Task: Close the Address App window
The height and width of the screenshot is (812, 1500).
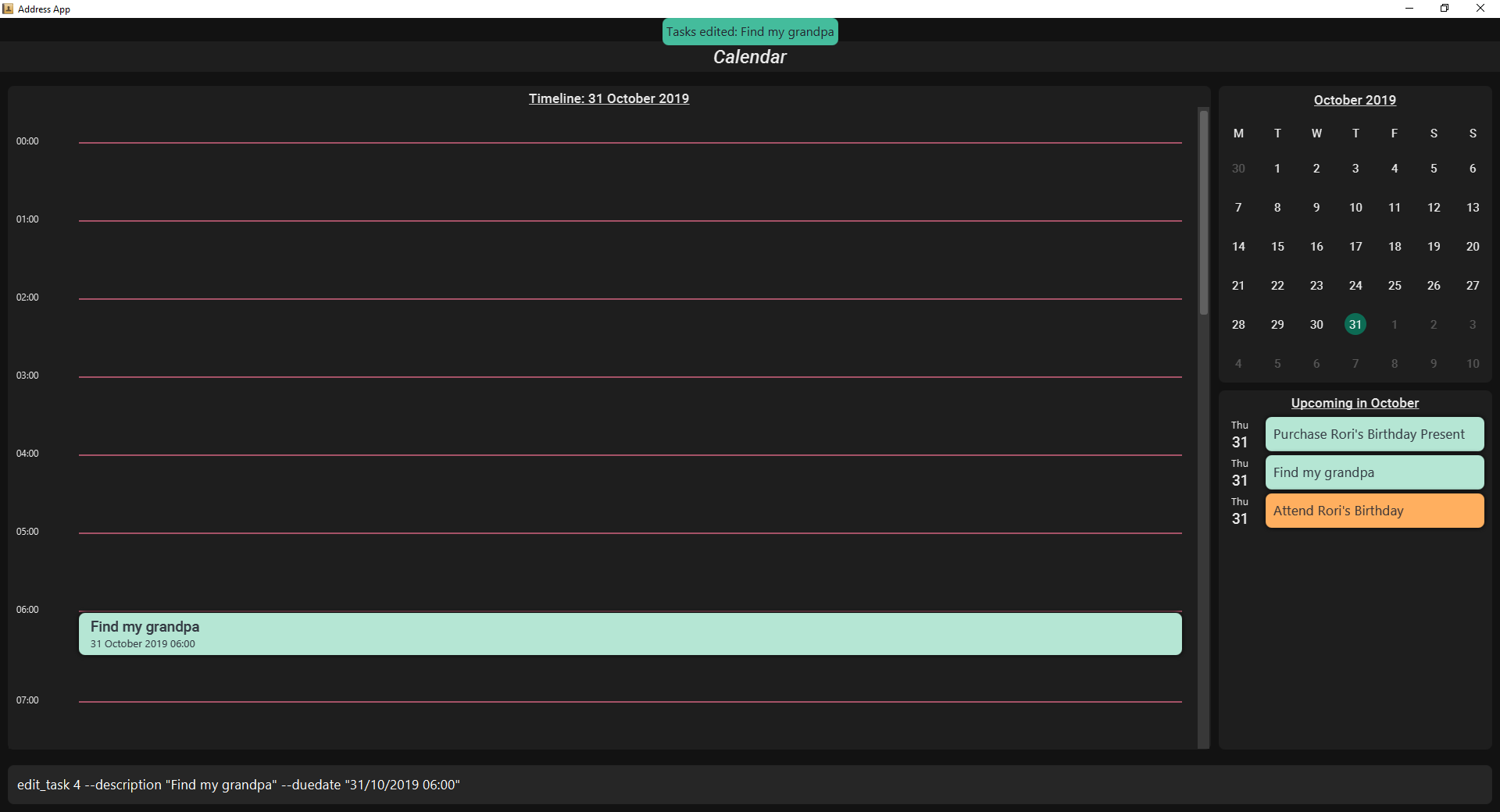Action: click(1480, 9)
